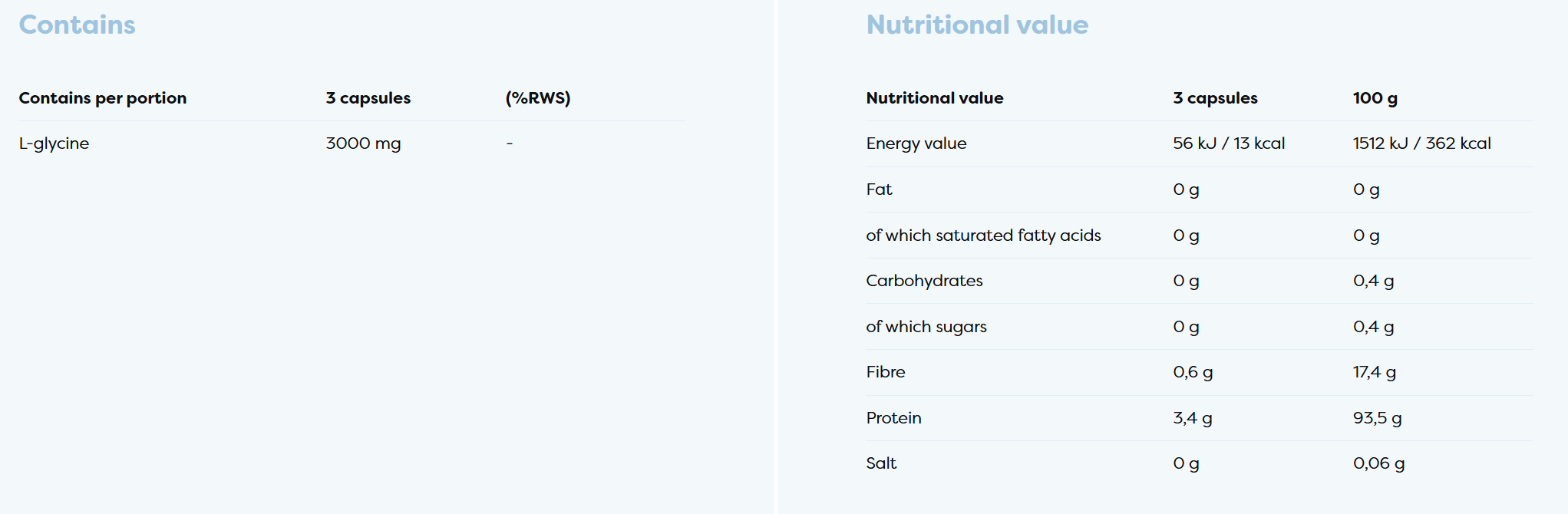This screenshot has width=1568, height=514.
Task: Select the Protein row label
Action: pos(893,418)
